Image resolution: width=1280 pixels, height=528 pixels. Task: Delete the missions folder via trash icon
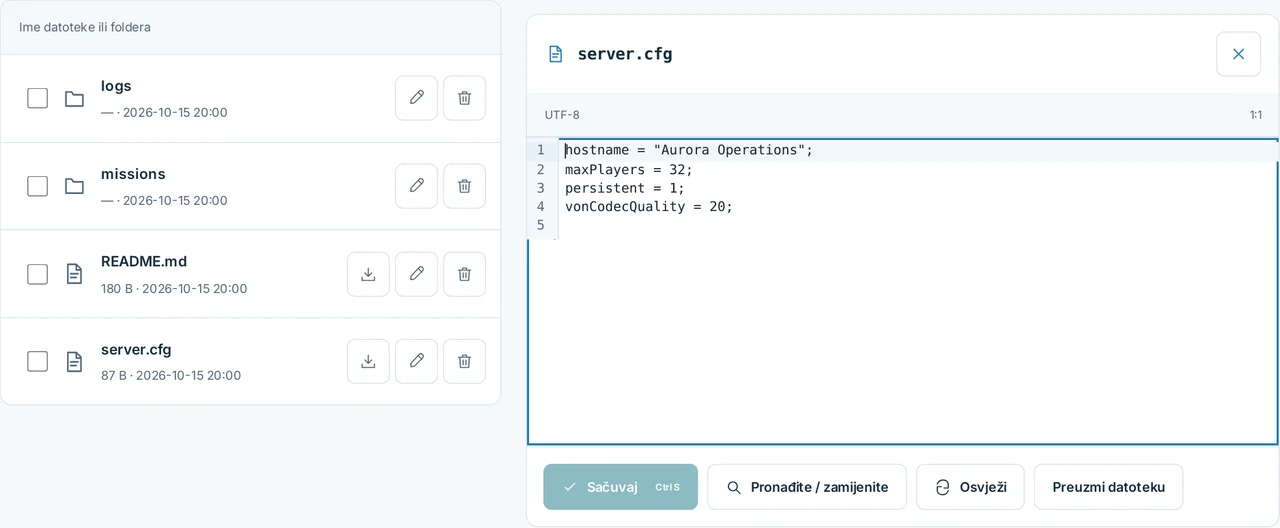[464, 186]
